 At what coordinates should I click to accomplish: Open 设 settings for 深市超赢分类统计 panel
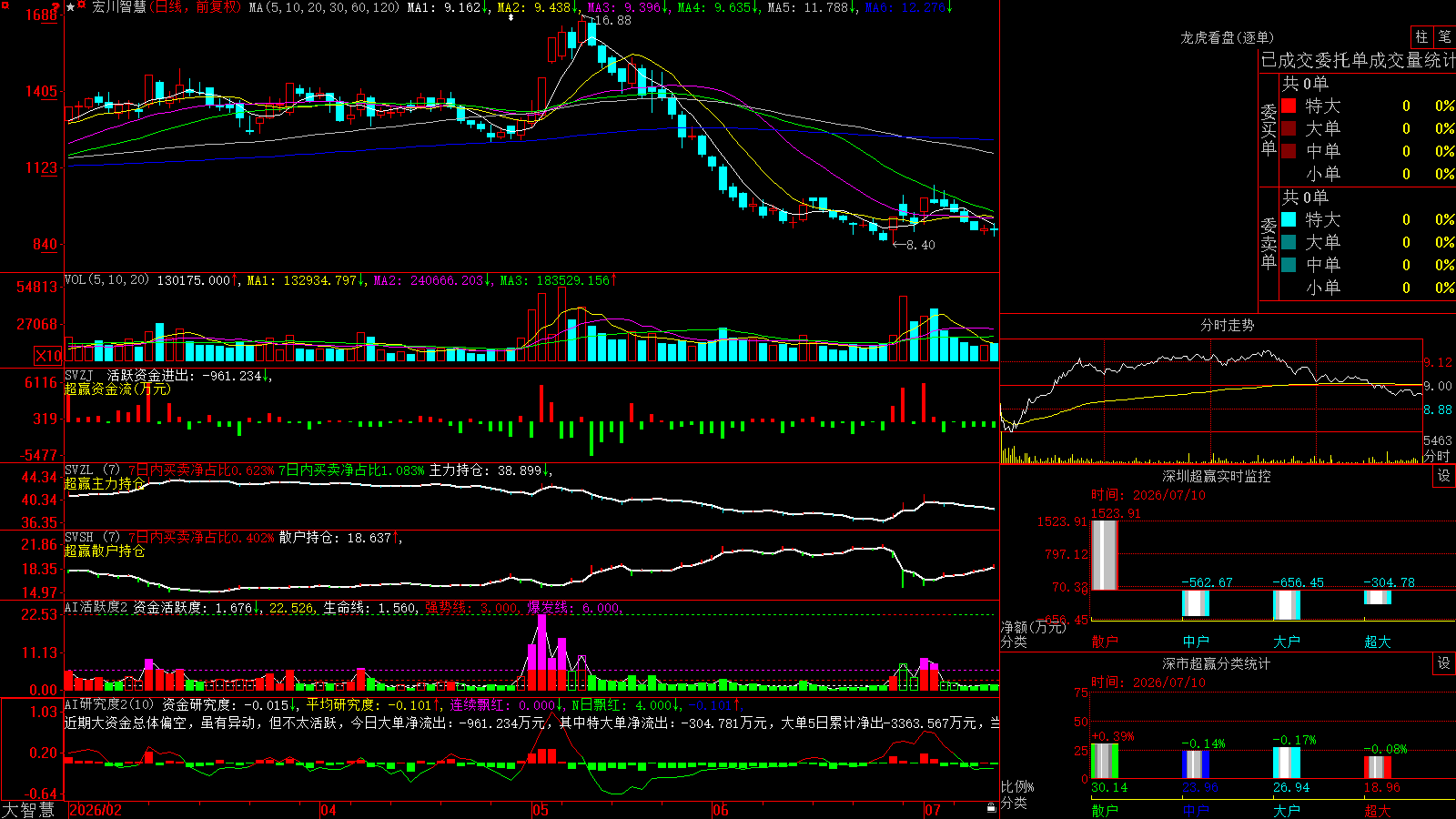pyautogui.click(x=1444, y=663)
